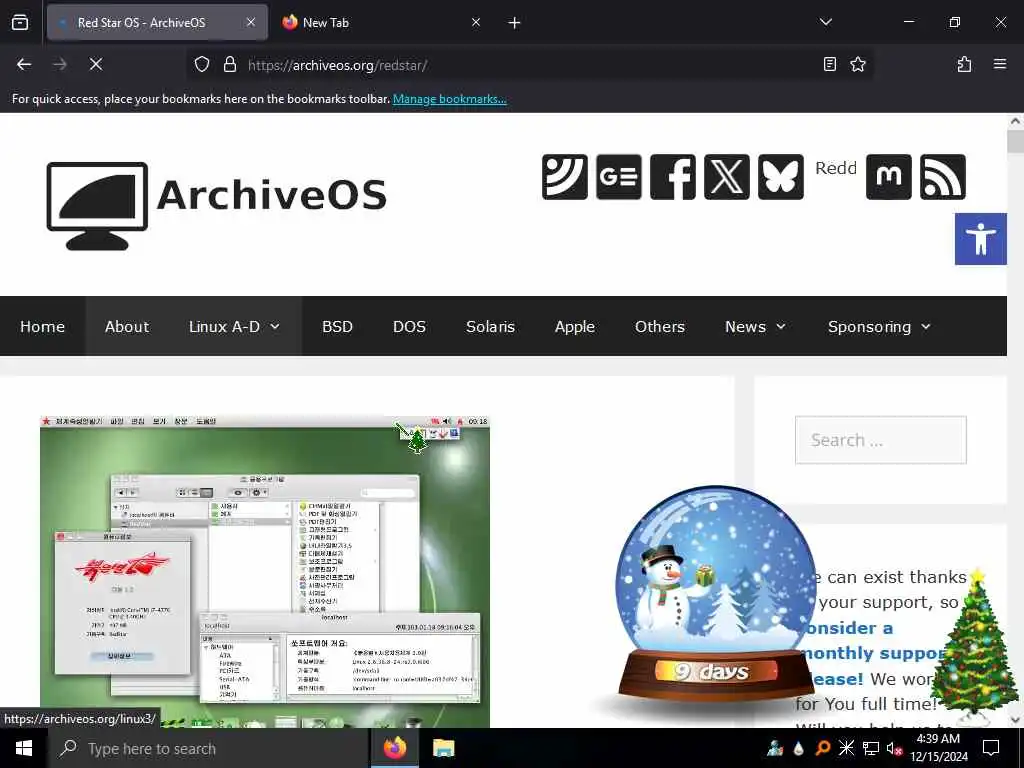Open the GE social icon
This screenshot has height=768, width=1024.
(618, 177)
